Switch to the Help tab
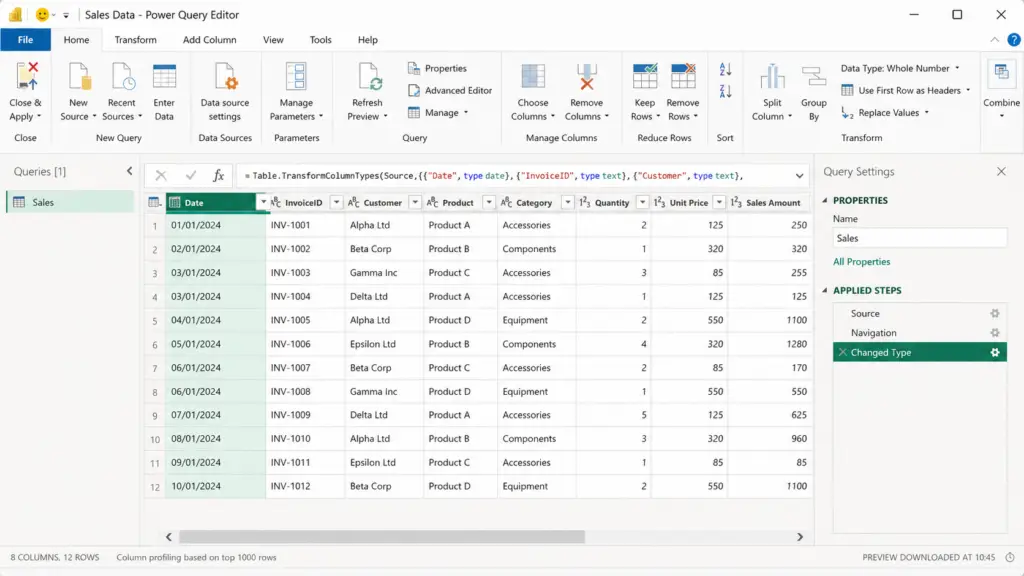This screenshot has height=576, width=1024. coord(368,40)
